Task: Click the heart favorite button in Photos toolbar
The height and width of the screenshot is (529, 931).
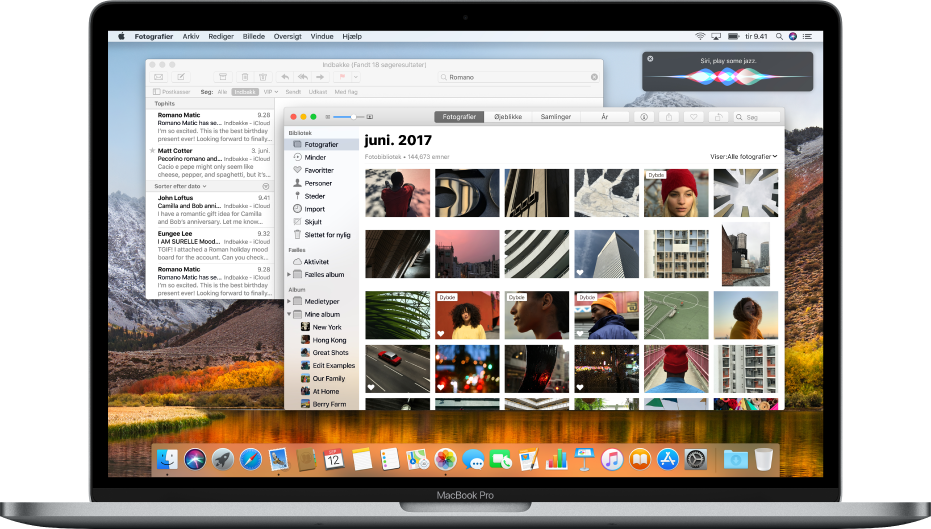Action: pos(694,117)
